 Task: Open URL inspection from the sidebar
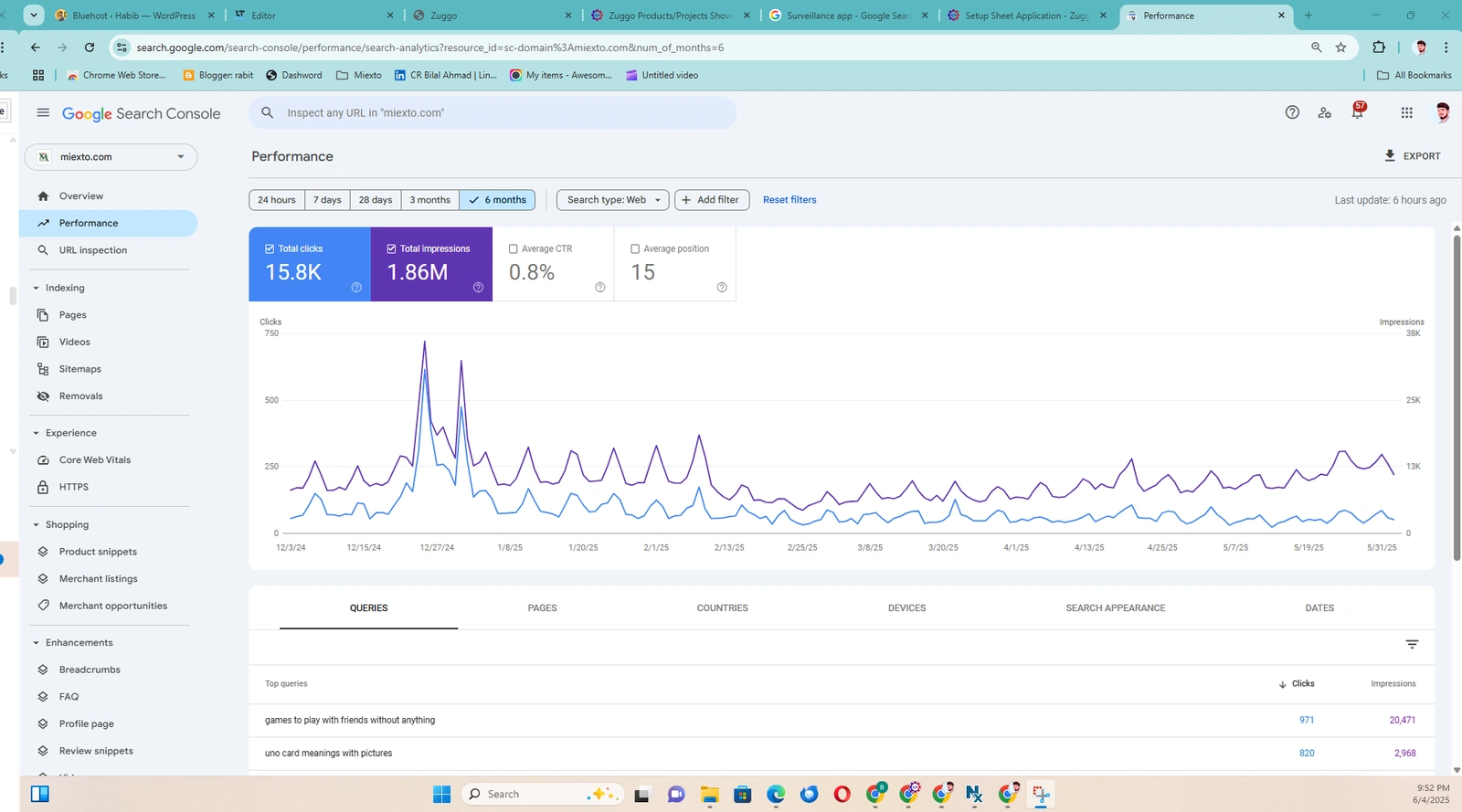[x=109, y=250]
